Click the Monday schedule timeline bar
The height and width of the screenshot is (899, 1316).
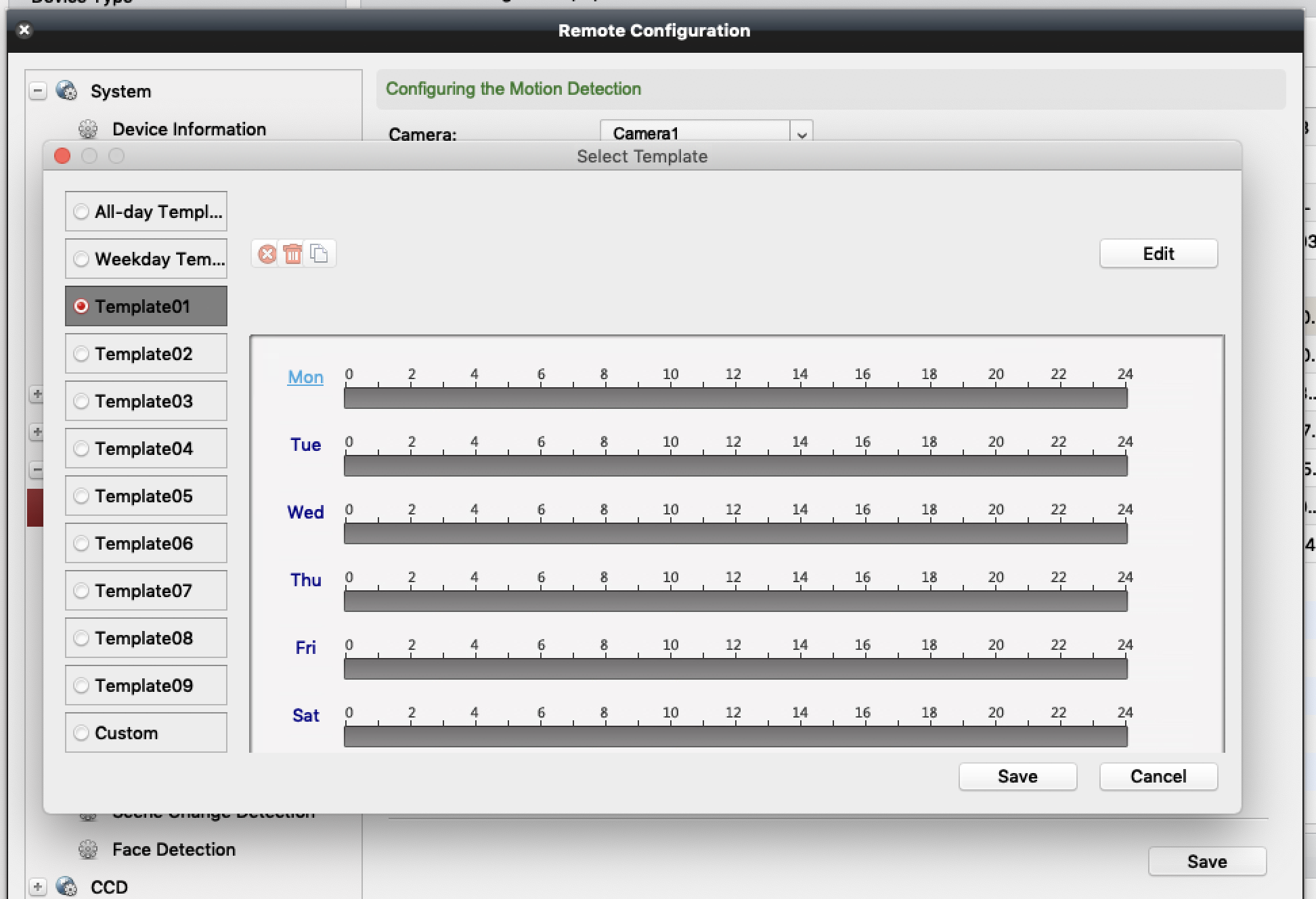735,398
